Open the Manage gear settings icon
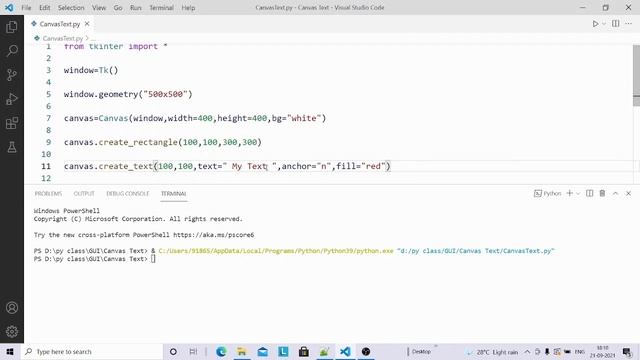 (x=12, y=331)
